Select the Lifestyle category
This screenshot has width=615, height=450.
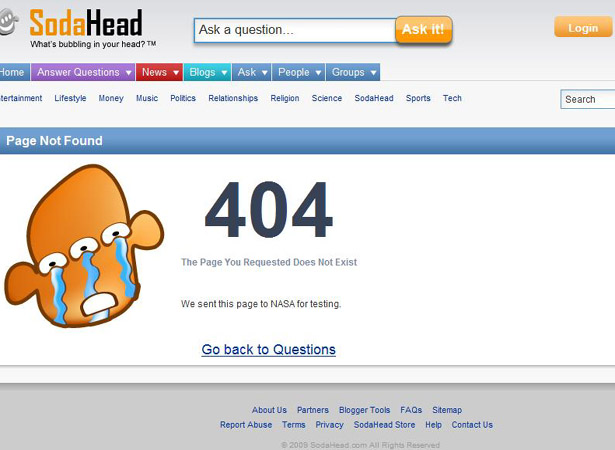coord(70,98)
